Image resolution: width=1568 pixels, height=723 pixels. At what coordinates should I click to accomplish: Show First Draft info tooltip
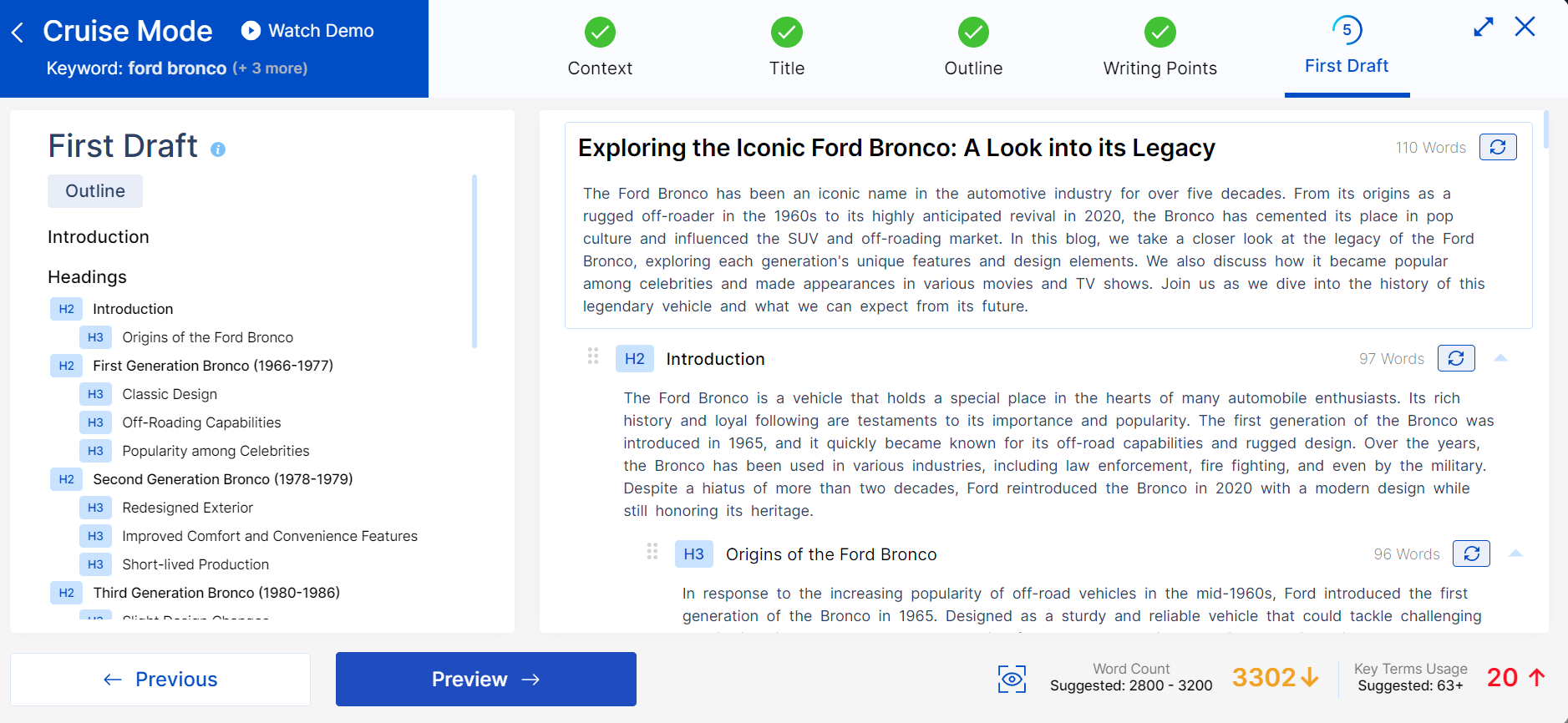click(218, 149)
